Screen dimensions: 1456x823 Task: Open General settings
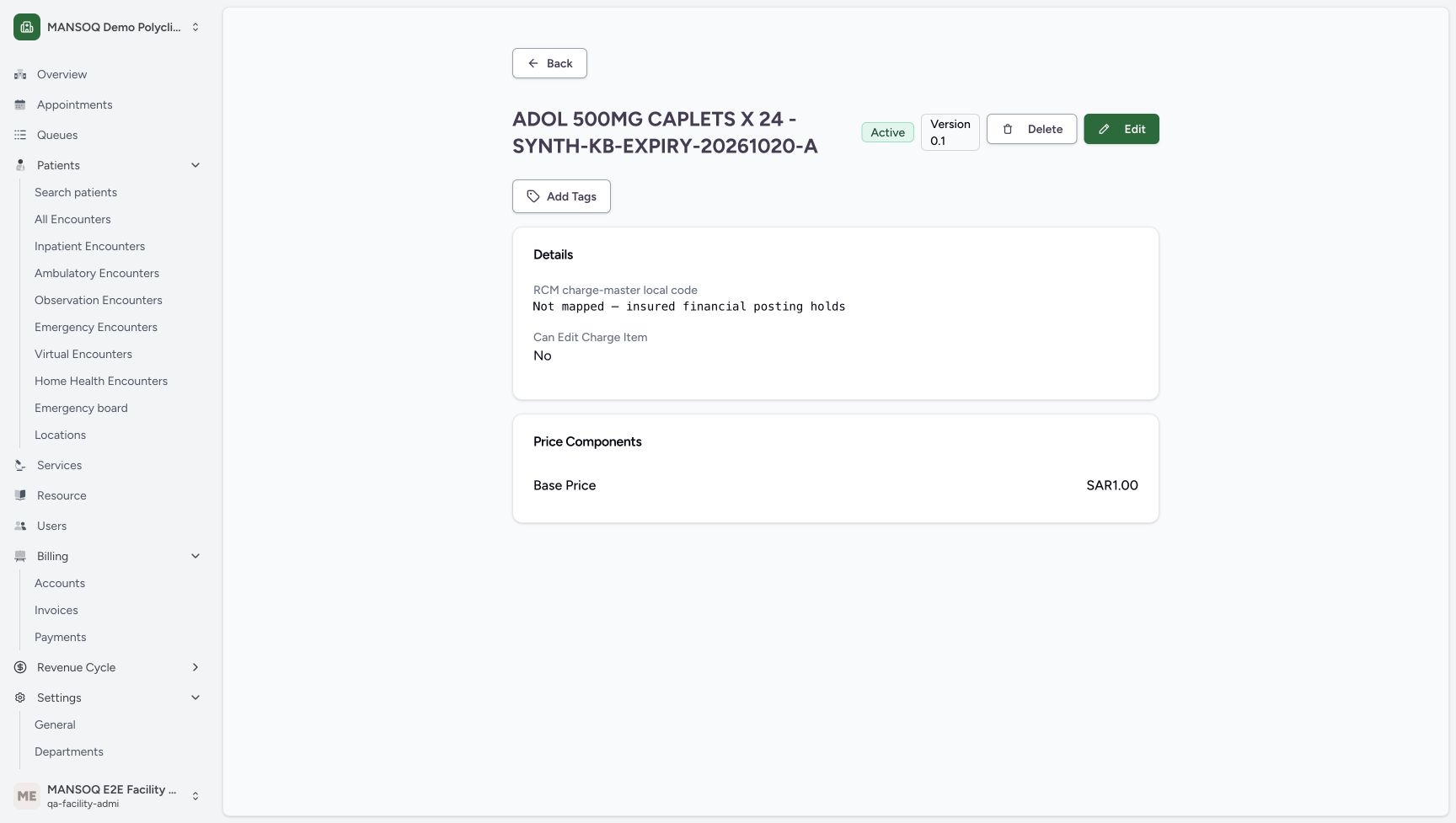(x=55, y=724)
